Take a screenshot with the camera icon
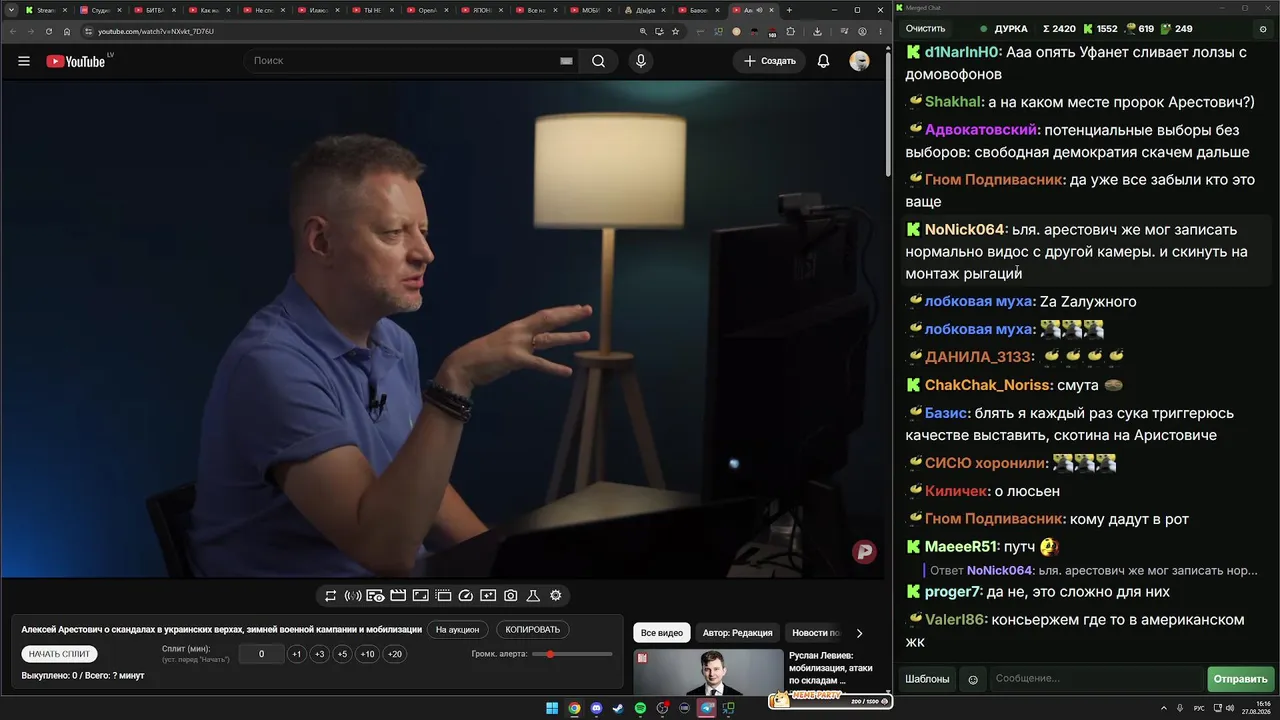Screen dimensions: 1280x720 tap(511, 596)
